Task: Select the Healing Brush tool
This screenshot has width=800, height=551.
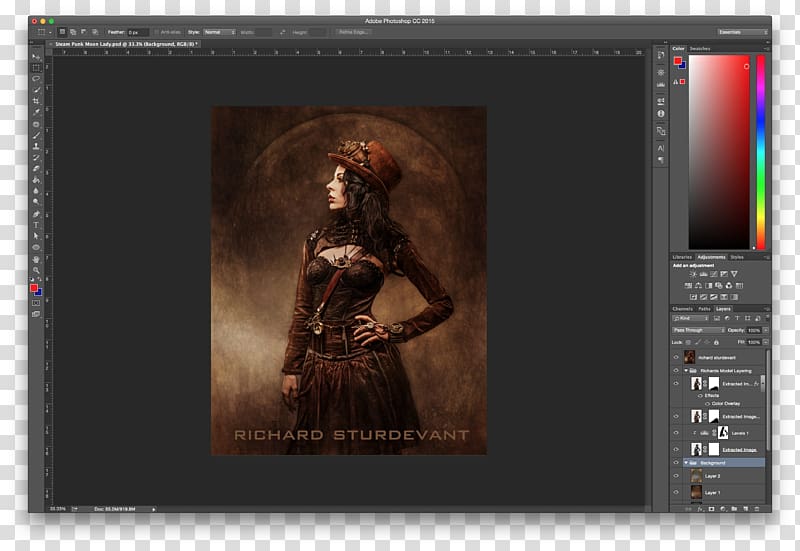Action: (x=36, y=124)
